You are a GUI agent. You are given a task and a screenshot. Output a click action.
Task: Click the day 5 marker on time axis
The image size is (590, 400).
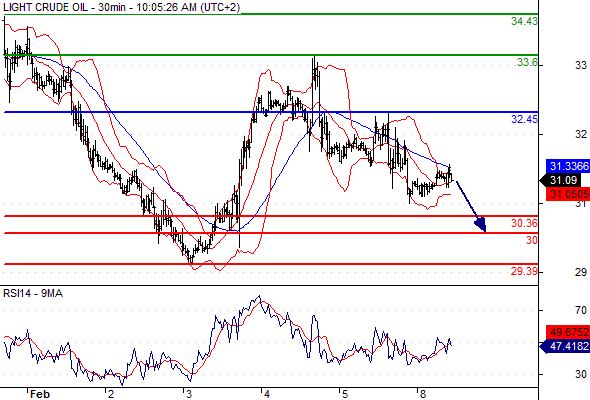click(x=345, y=394)
